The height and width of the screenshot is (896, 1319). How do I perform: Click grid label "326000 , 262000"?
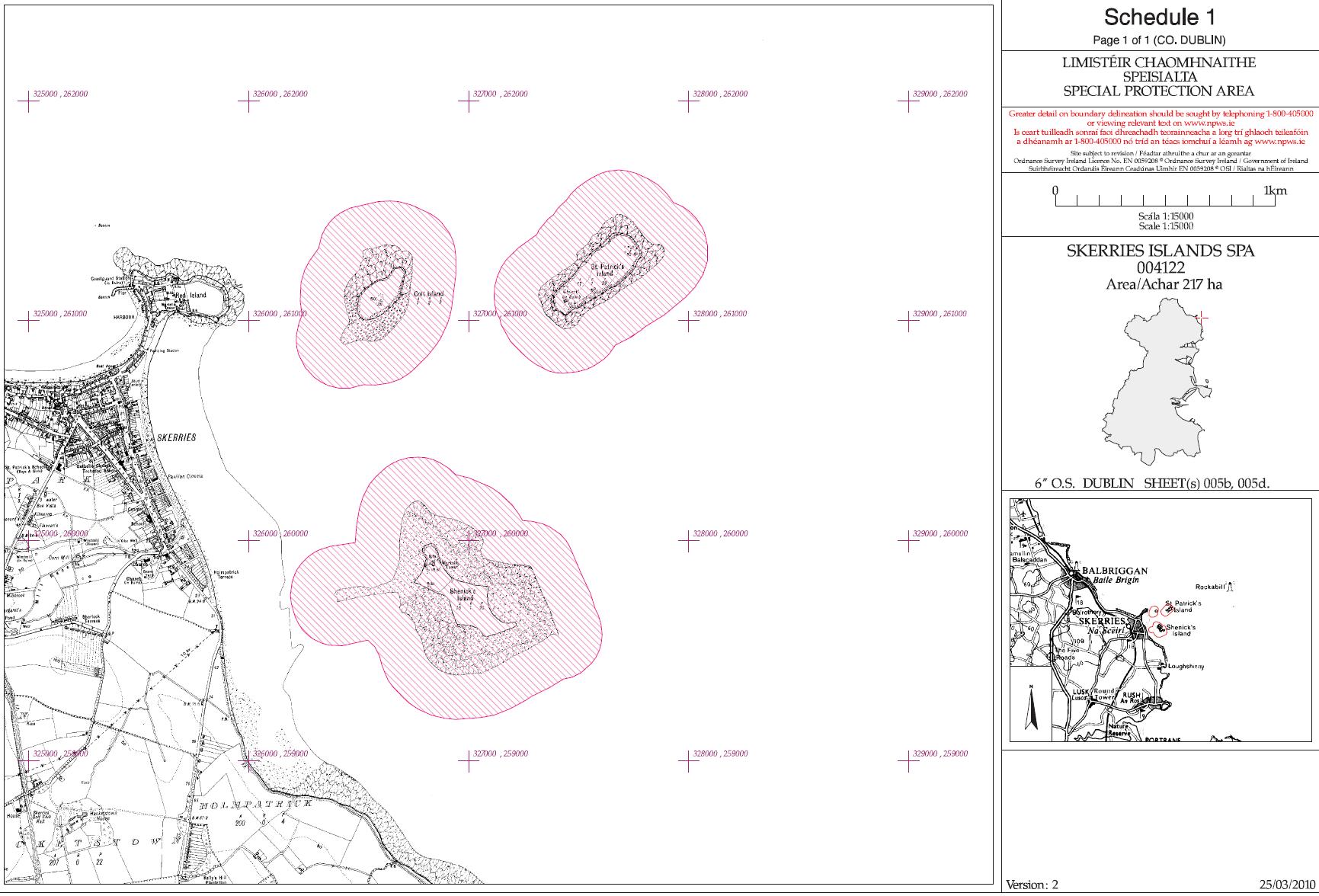click(x=281, y=94)
